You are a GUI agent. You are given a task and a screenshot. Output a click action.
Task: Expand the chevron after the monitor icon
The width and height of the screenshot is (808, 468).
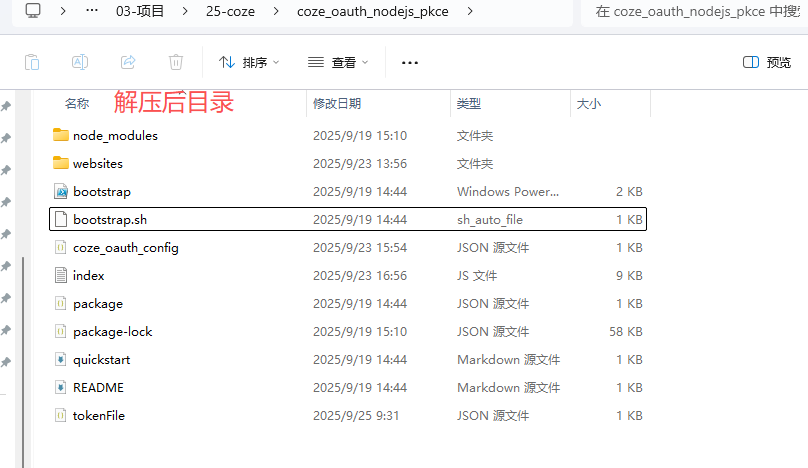[x=63, y=11]
